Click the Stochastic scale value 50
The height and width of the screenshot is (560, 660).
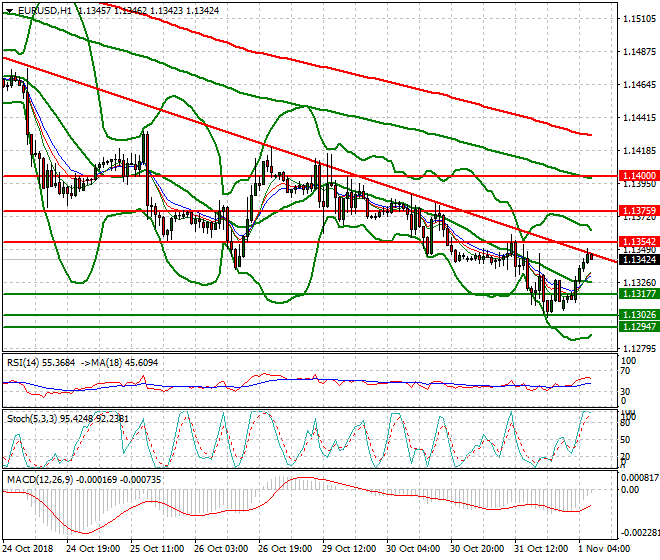[625, 440]
